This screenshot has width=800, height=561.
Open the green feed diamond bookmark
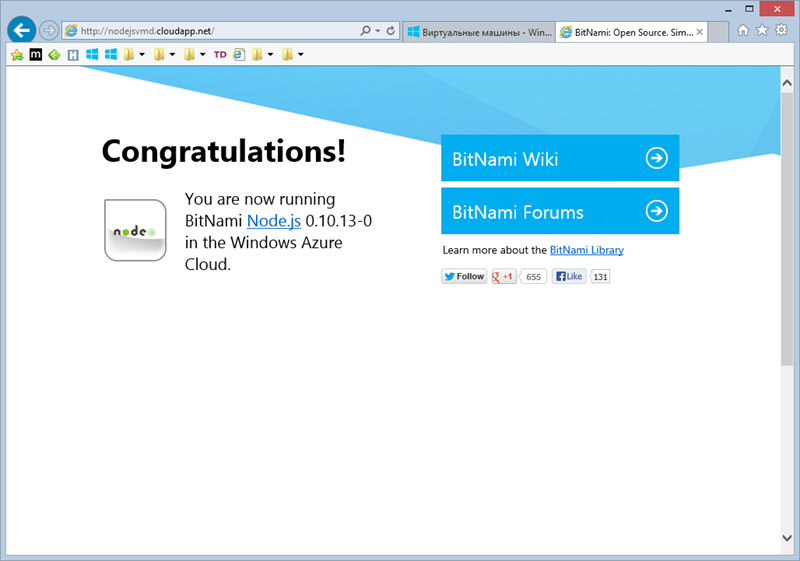pos(54,55)
